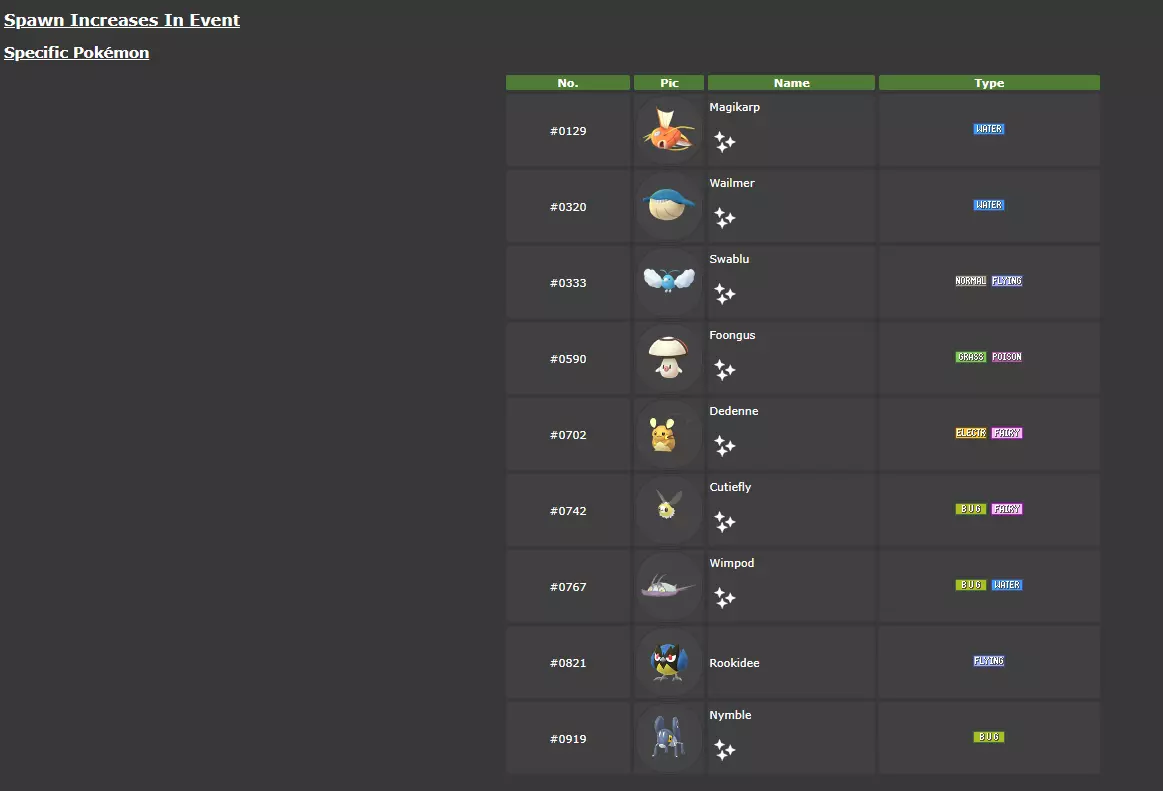Click the shiny sparkle icon under Magikarp

coord(725,142)
